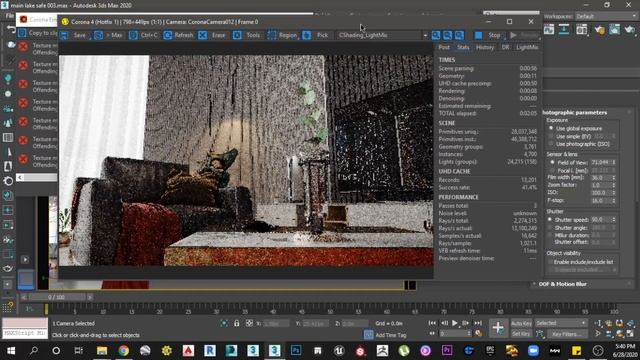Open Google Chrome from taskbar

pyautogui.click(x=124, y=351)
